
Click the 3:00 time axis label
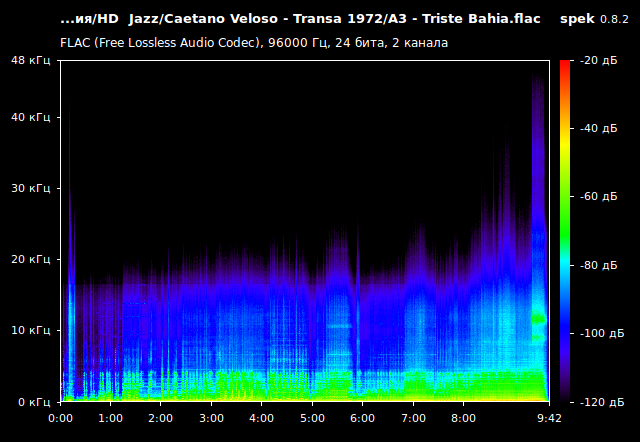(211, 418)
